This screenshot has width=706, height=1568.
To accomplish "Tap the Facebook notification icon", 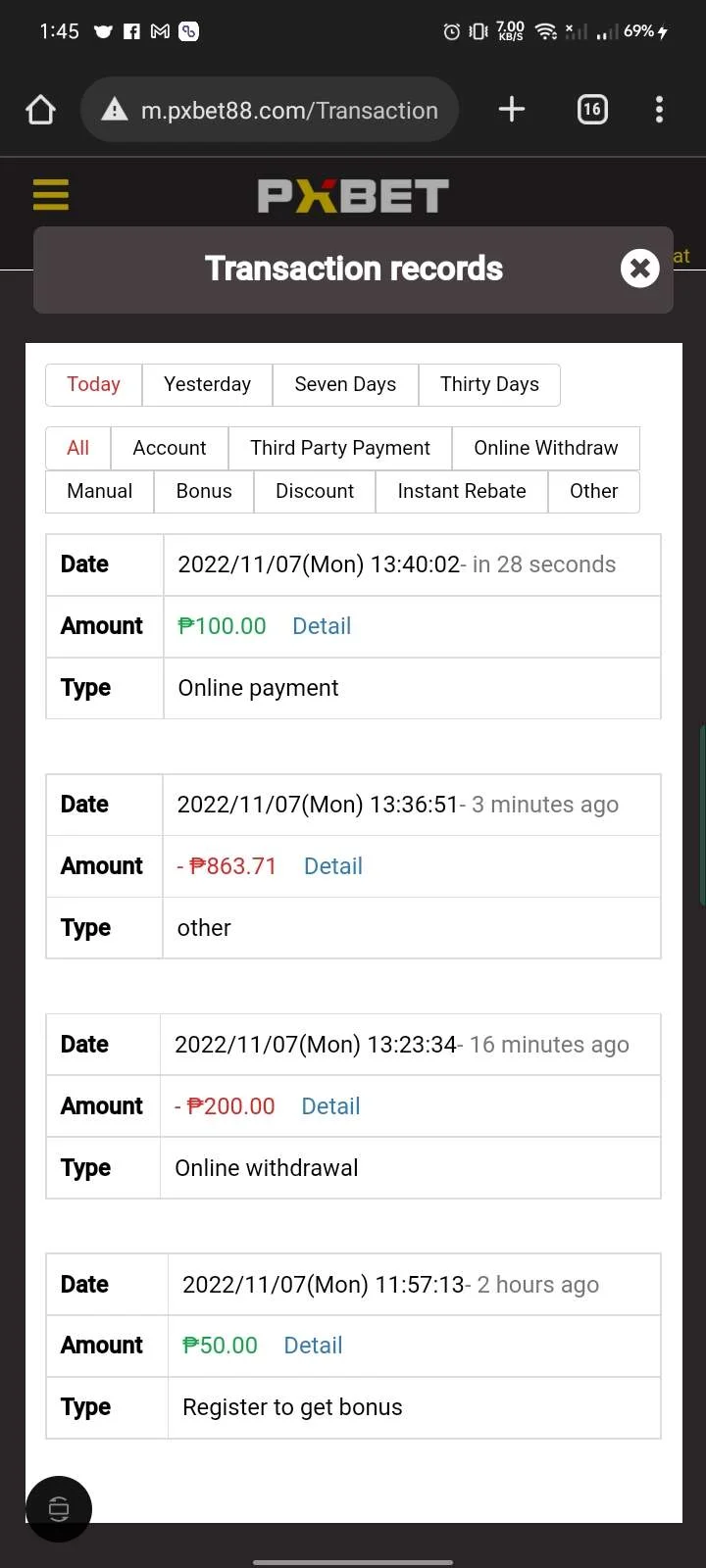I will (131, 31).
